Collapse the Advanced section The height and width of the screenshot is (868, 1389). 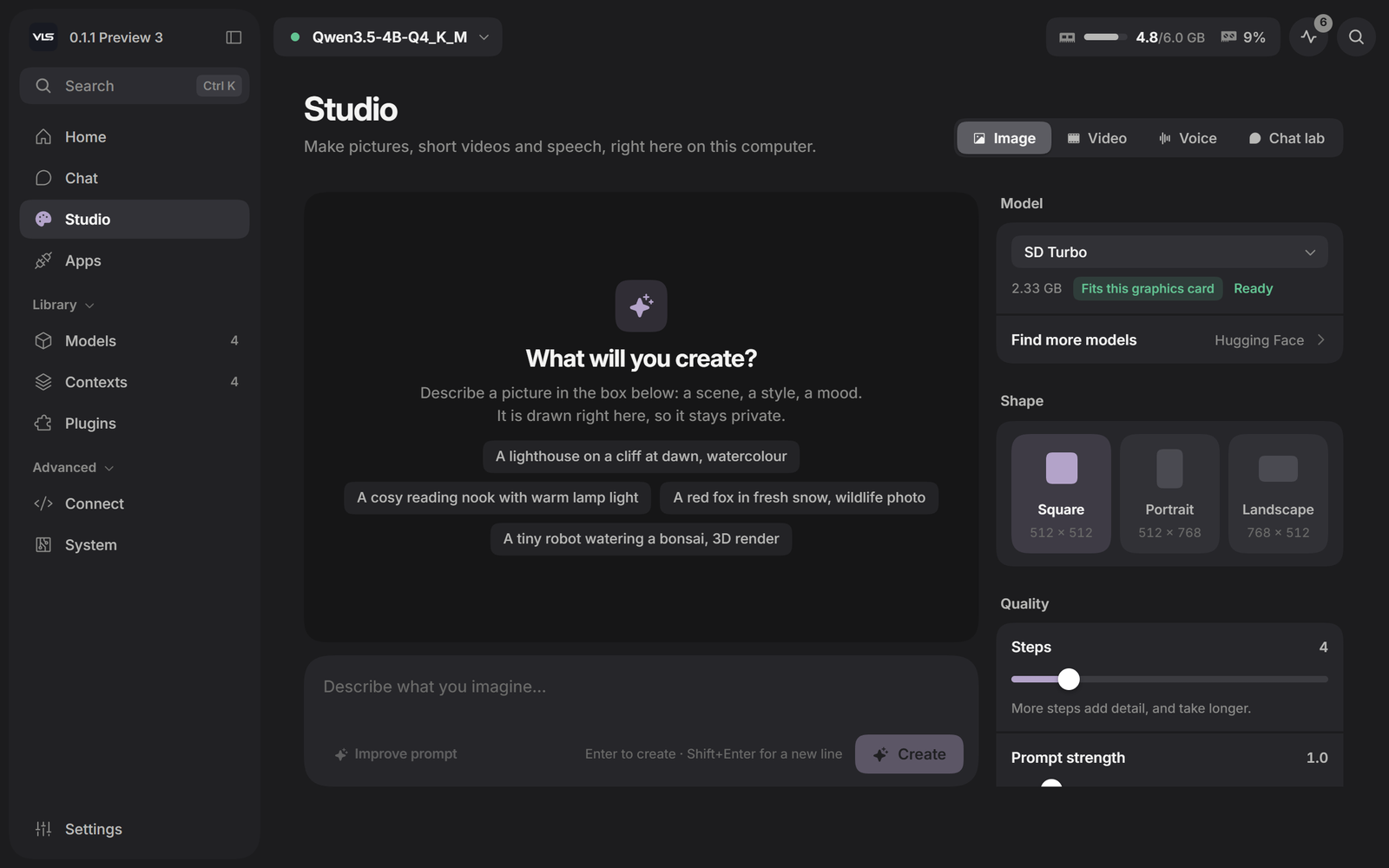pyautogui.click(x=73, y=467)
